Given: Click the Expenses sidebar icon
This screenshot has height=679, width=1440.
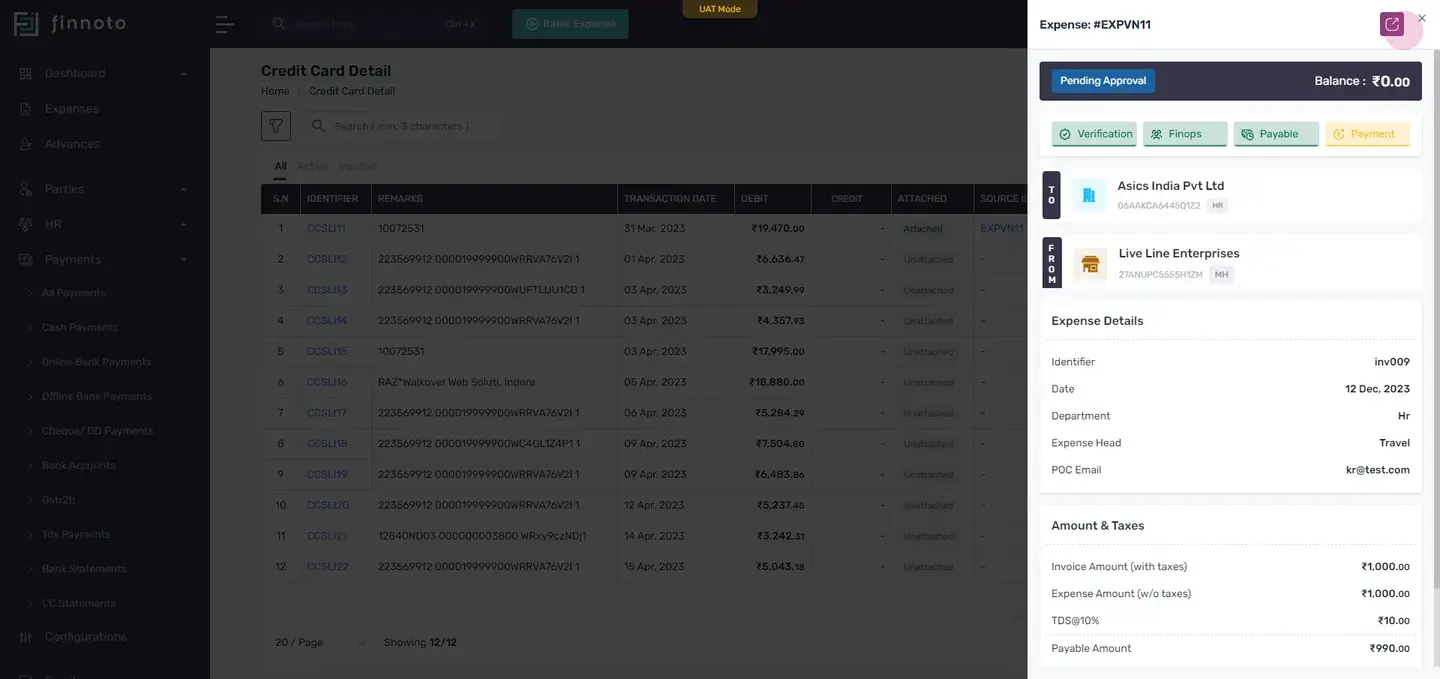Looking at the screenshot, I should (x=26, y=108).
